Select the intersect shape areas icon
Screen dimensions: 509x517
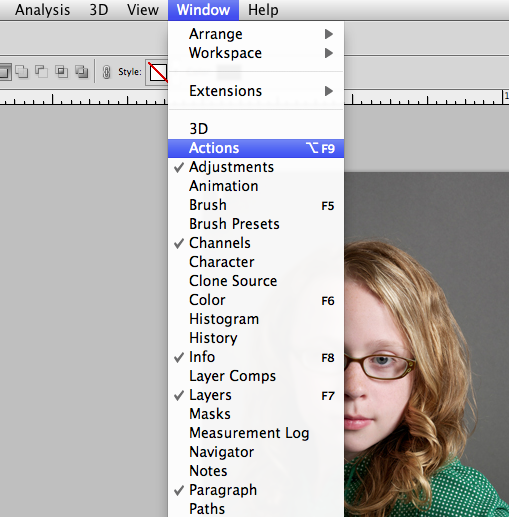62,71
